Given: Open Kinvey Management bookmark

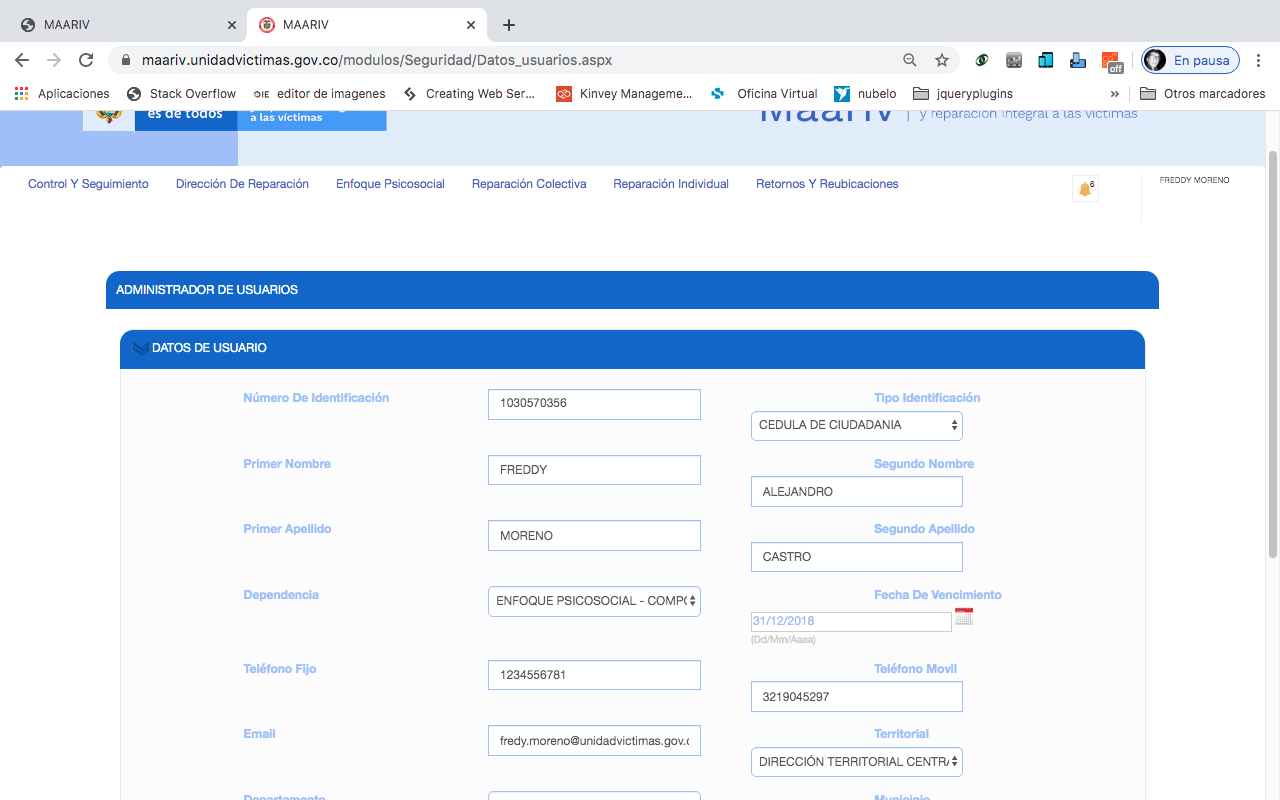Looking at the screenshot, I should (x=624, y=93).
